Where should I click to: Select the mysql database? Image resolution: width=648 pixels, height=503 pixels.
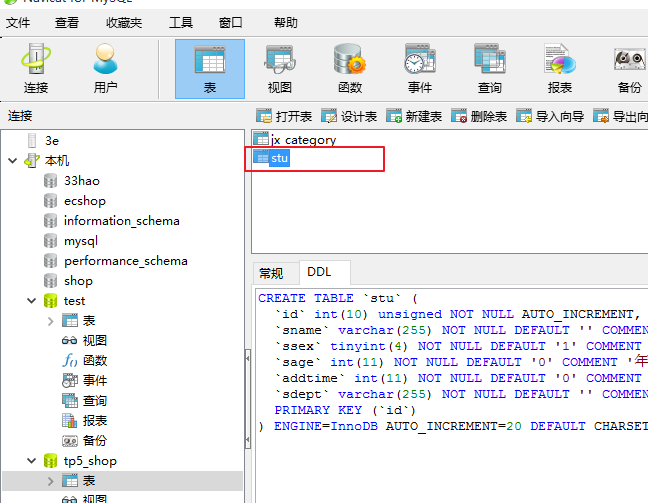(x=81, y=241)
